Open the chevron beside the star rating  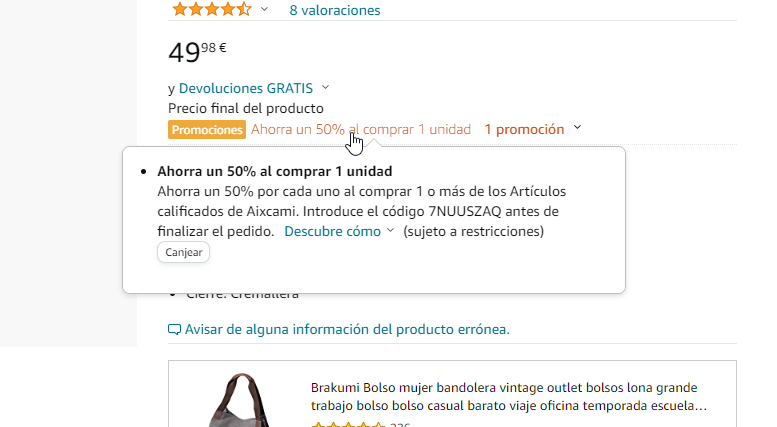click(264, 9)
